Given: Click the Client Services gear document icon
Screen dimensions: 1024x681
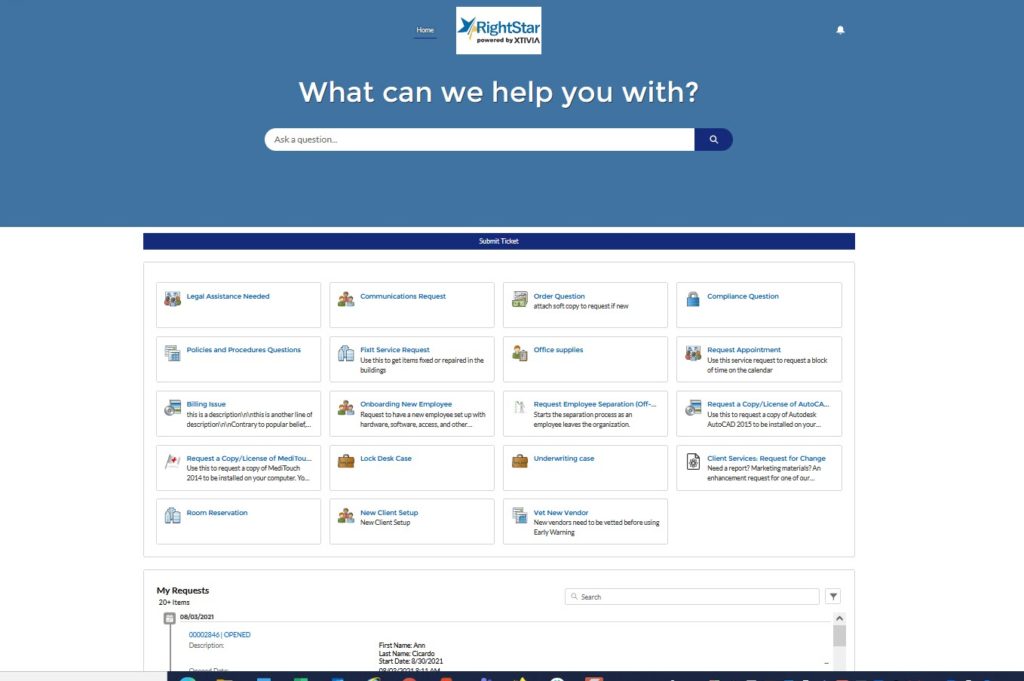Looking at the screenshot, I should [x=693, y=460].
